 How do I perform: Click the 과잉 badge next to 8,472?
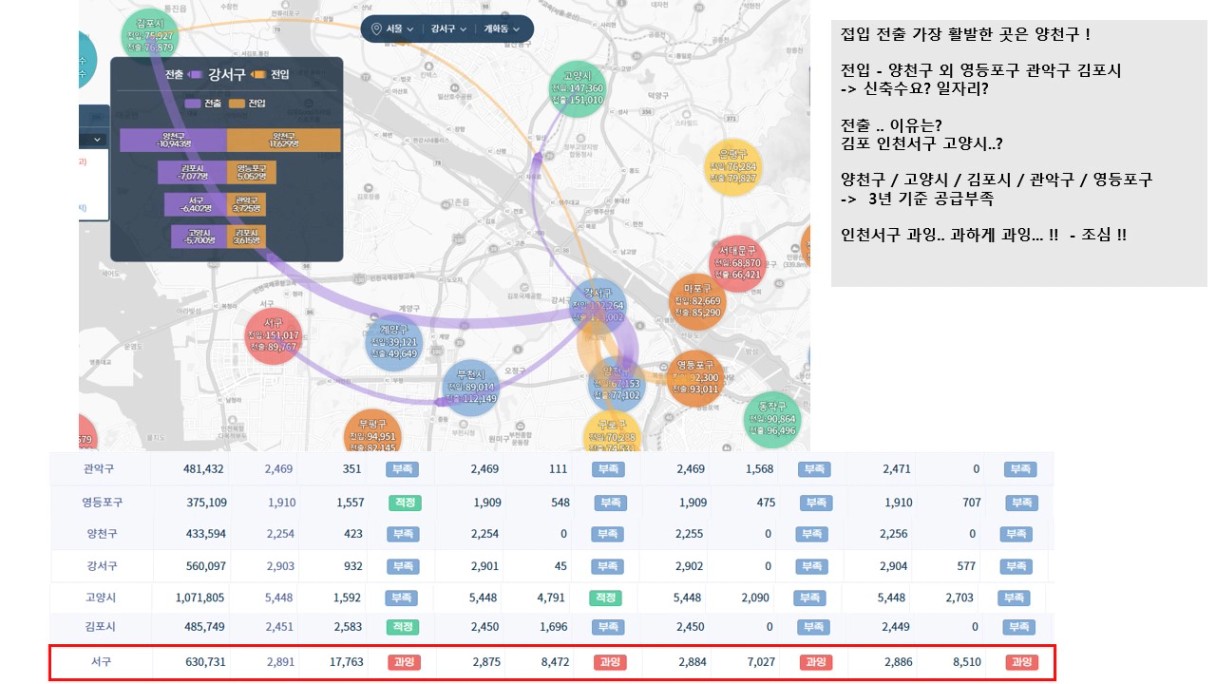pyautogui.click(x=609, y=662)
